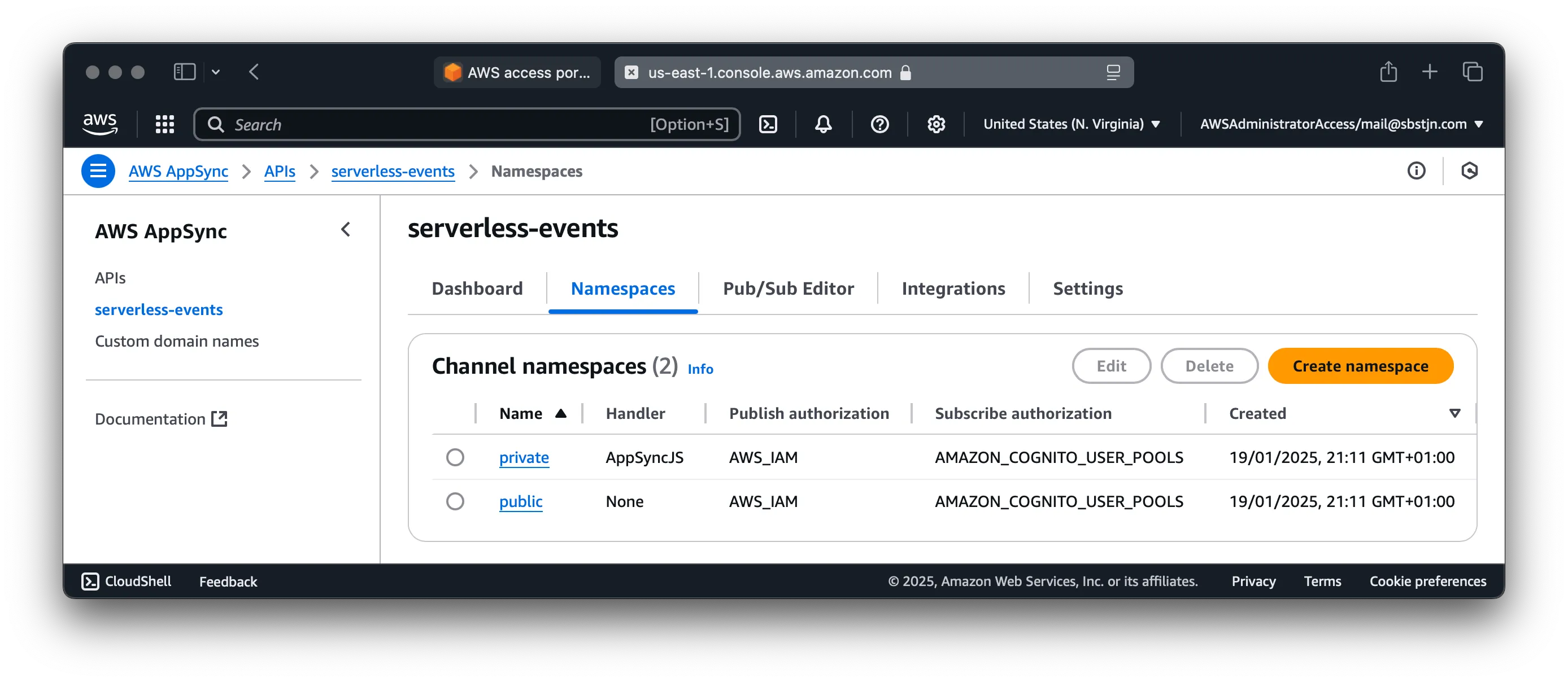Launch CloudShell from the bottom bar

click(125, 582)
